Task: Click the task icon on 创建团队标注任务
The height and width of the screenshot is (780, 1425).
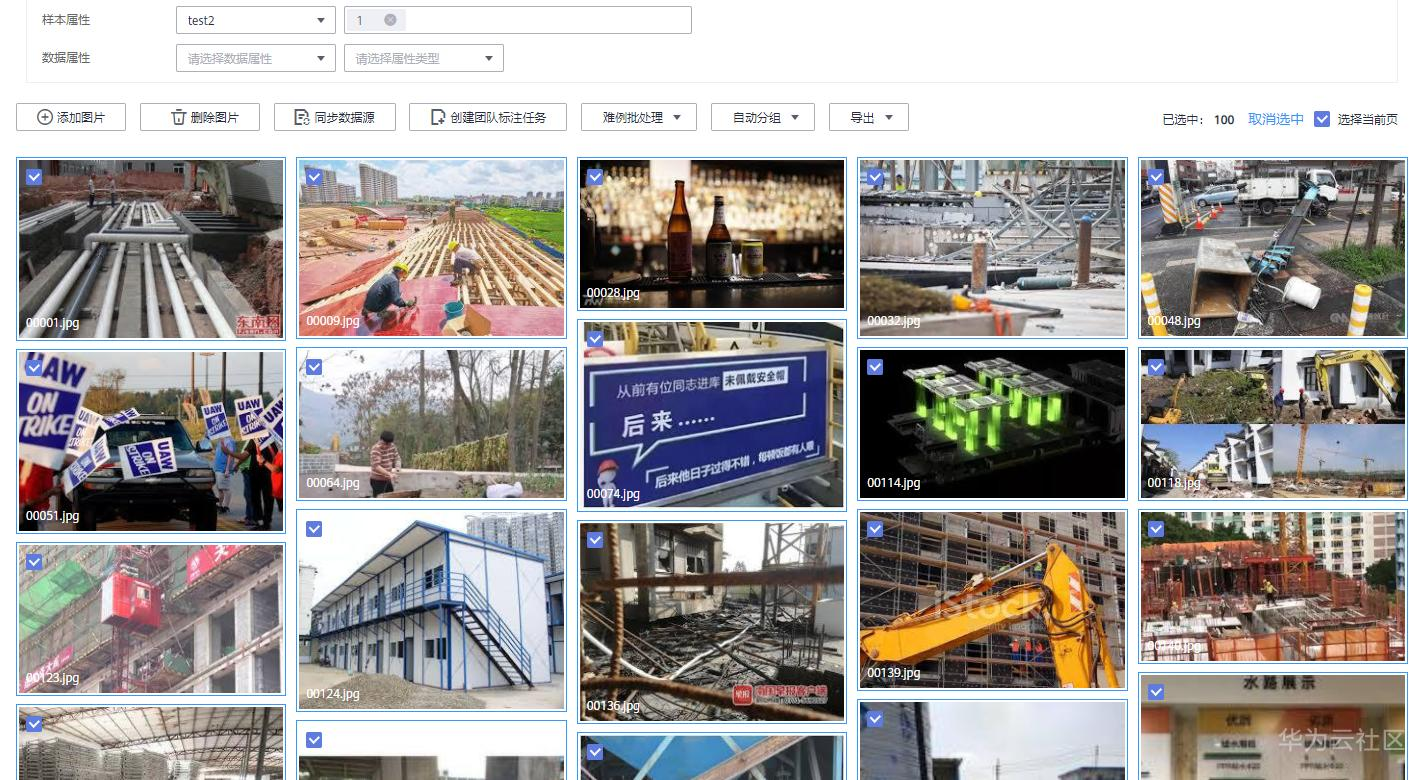Action: point(437,117)
